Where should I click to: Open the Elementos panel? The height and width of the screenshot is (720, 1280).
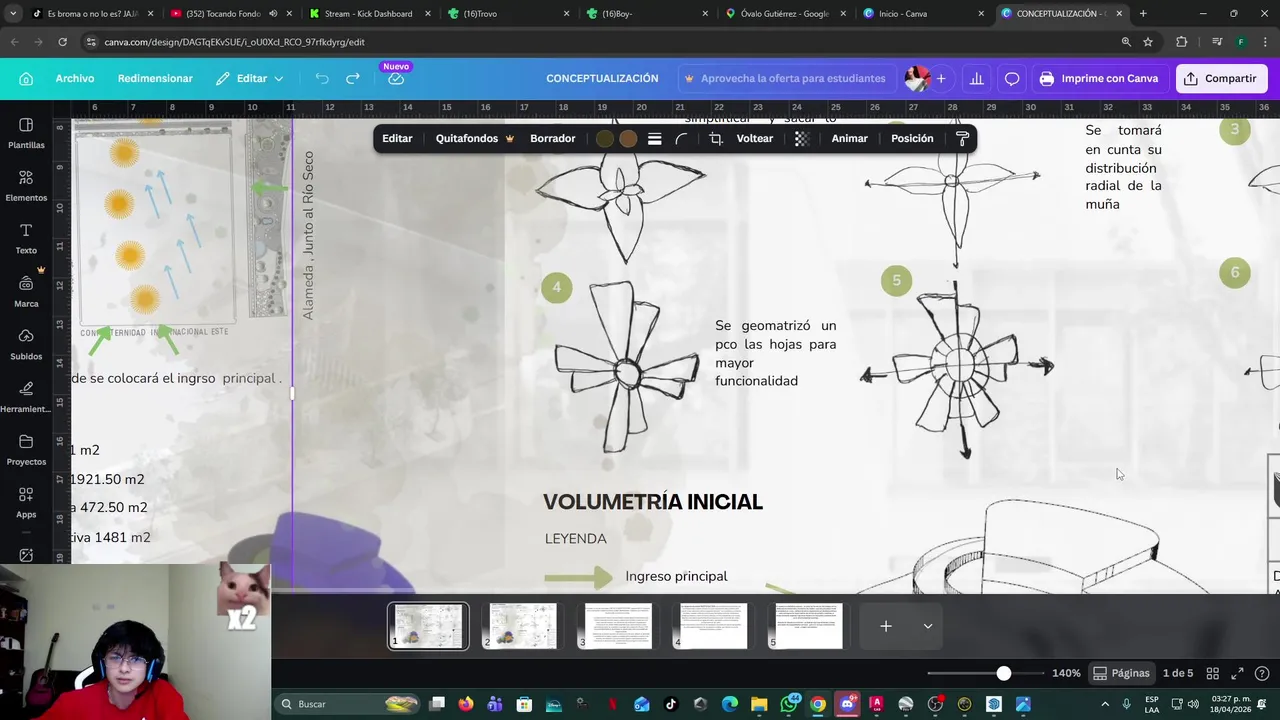26,186
